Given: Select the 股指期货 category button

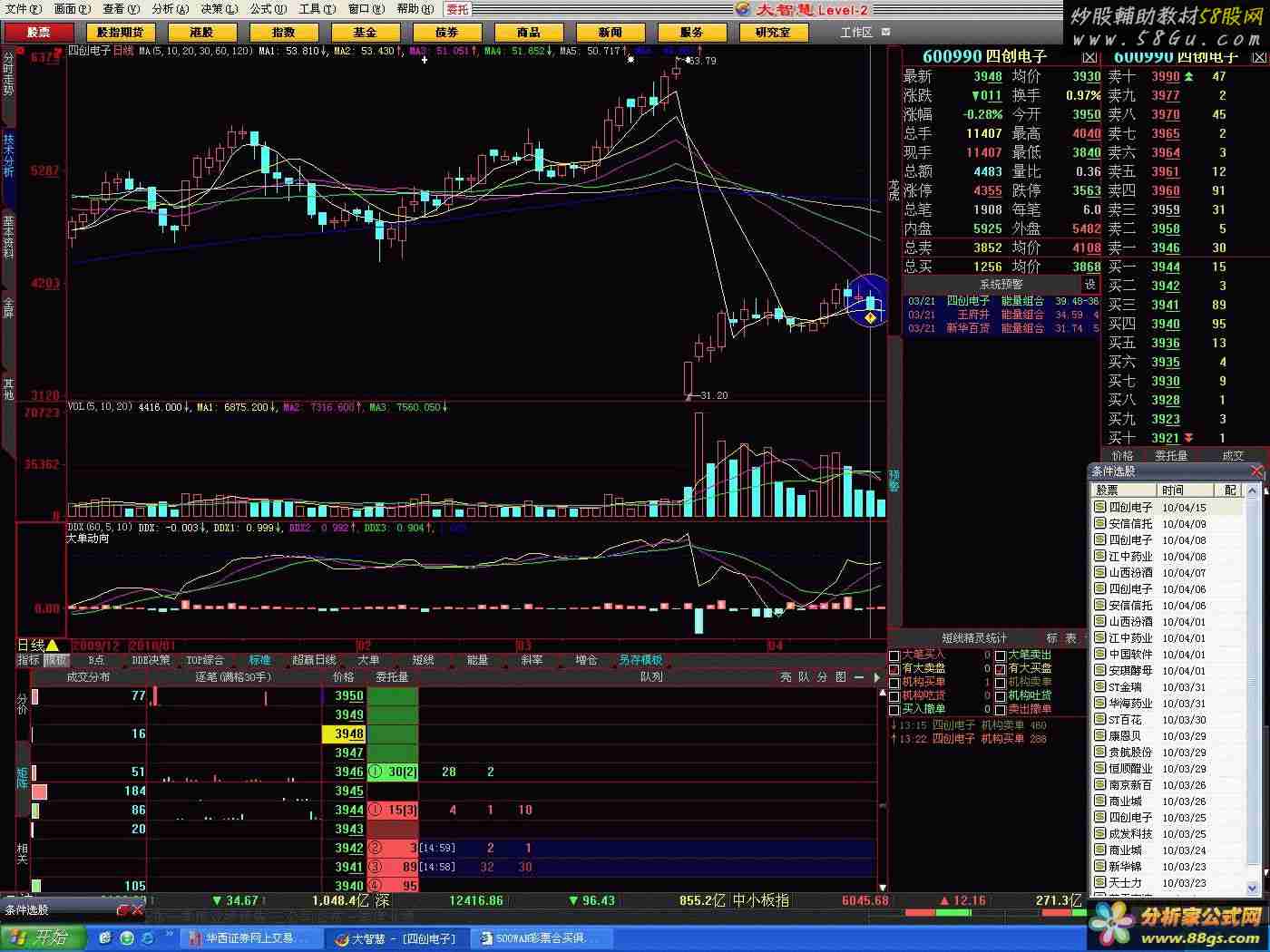Looking at the screenshot, I should (121, 32).
